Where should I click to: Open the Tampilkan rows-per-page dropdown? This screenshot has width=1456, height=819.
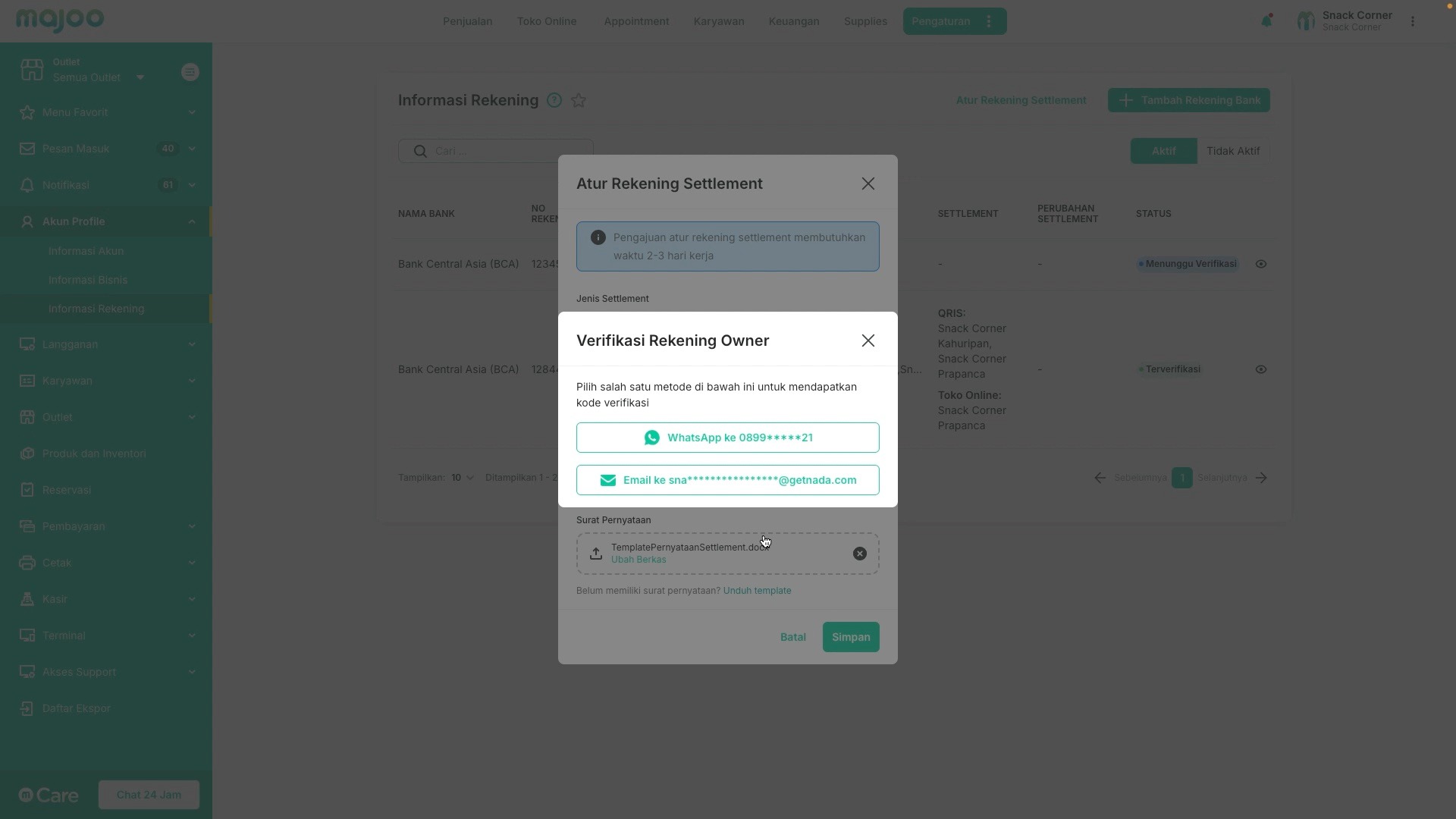pos(462,478)
